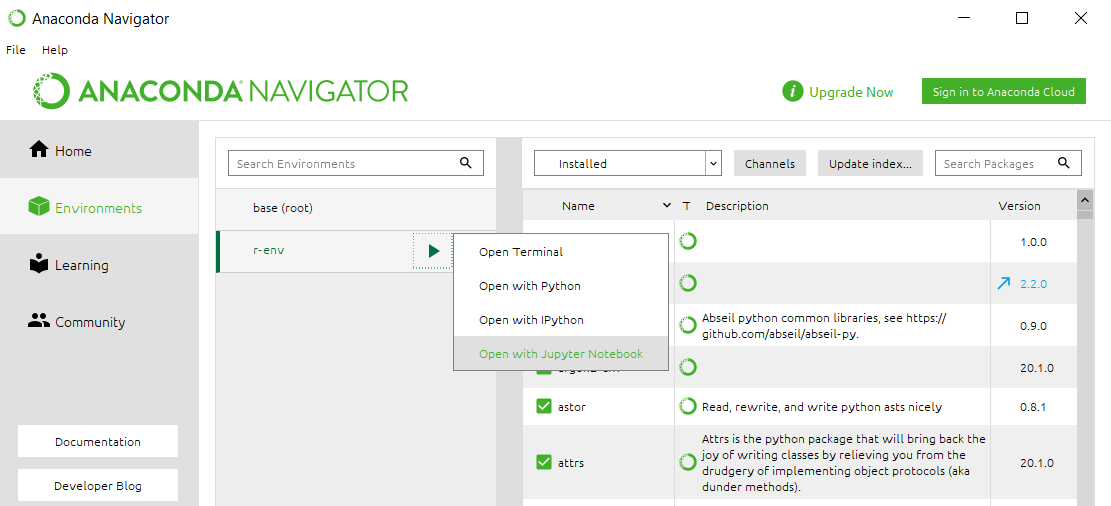Choose Open with Python
The width and height of the screenshot is (1111, 506).
pyautogui.click(x=560, y=286)
